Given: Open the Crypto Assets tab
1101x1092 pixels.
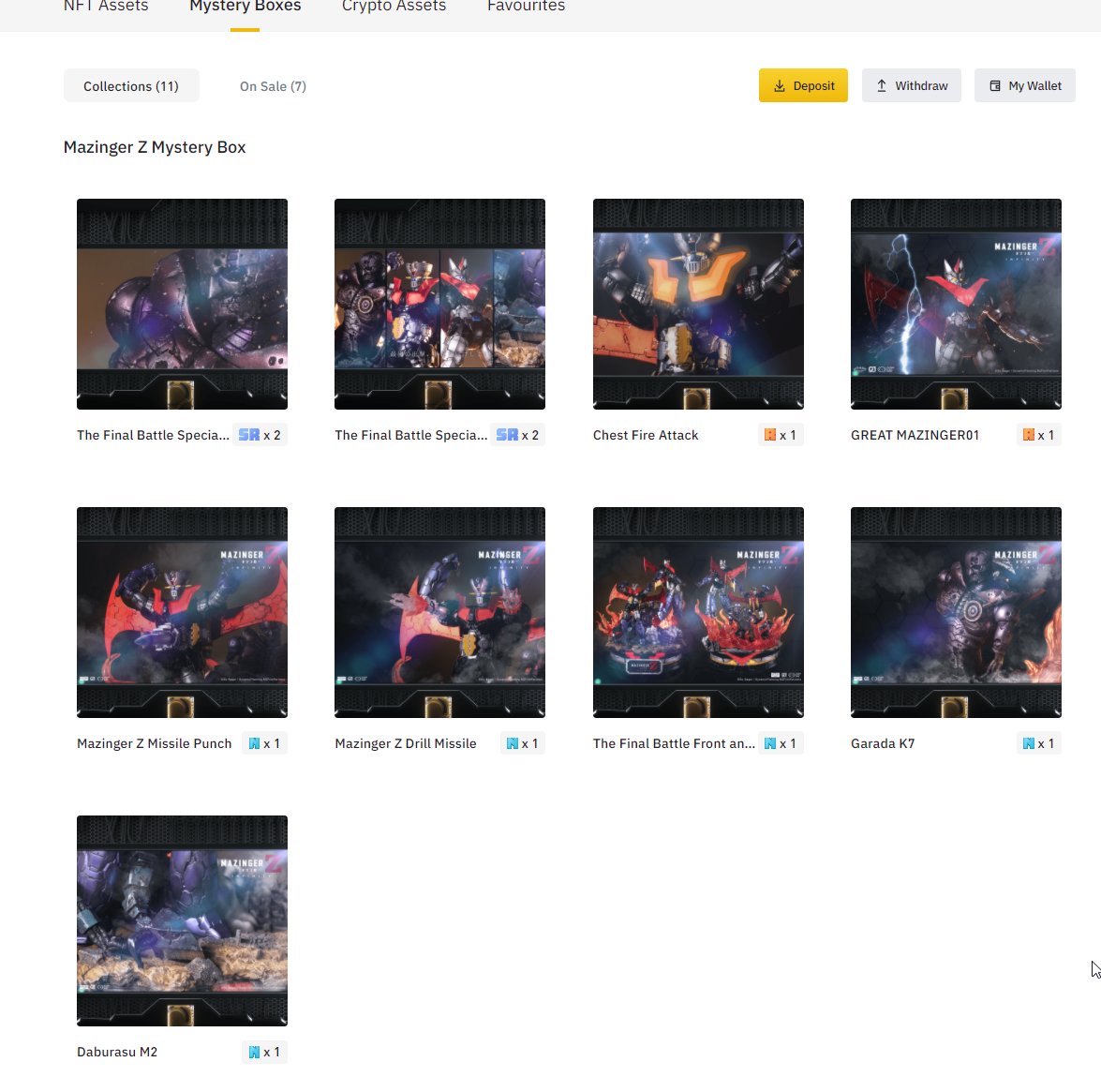Looking at the screenshot, I should [x=394, y=7].
